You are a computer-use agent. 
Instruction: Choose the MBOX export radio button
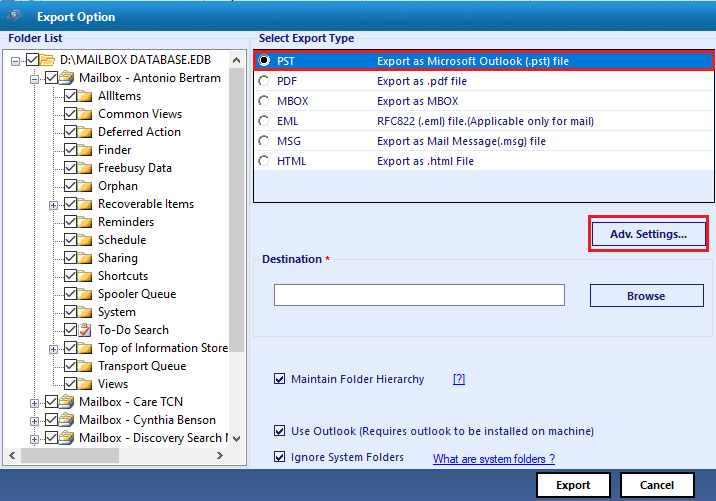click(264, 101)
